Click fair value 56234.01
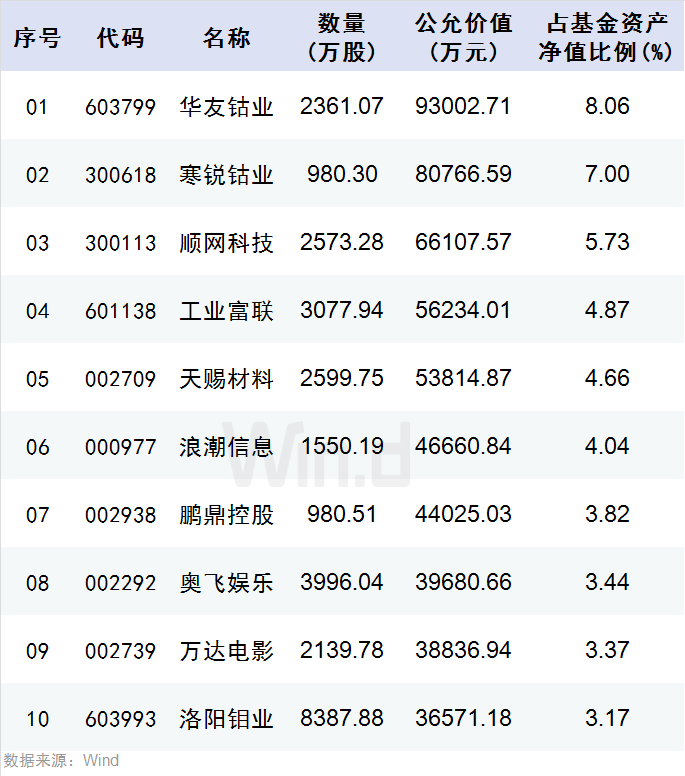 coord(463,310)
